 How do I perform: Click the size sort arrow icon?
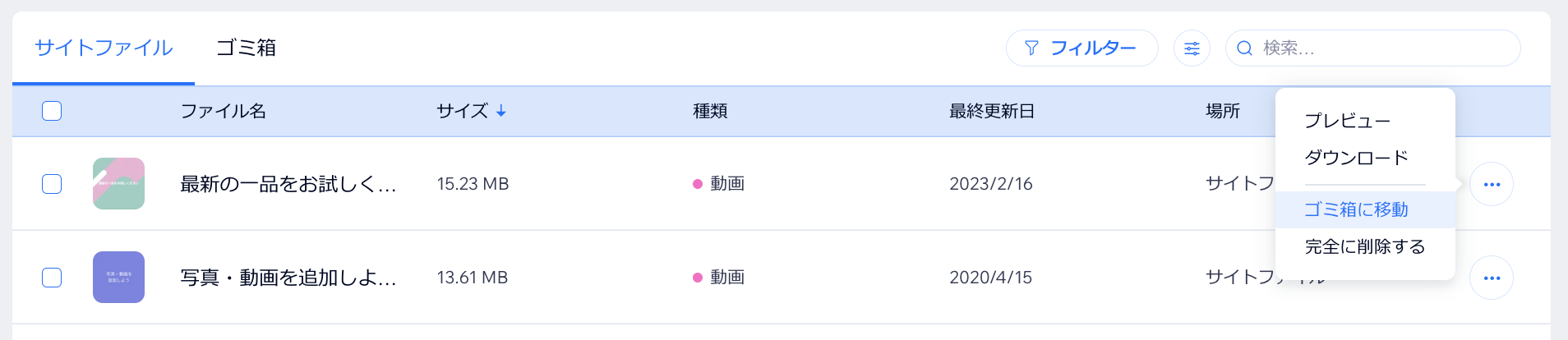point(501,111)
